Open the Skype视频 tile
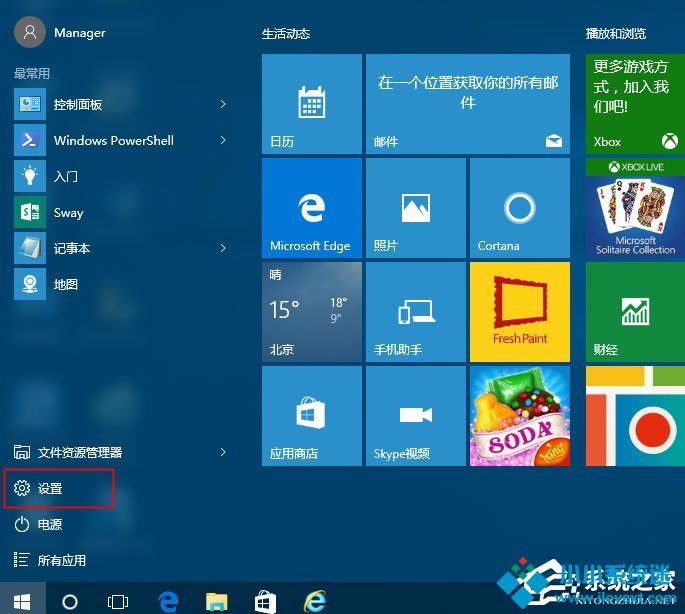 [x=416, y=416]
